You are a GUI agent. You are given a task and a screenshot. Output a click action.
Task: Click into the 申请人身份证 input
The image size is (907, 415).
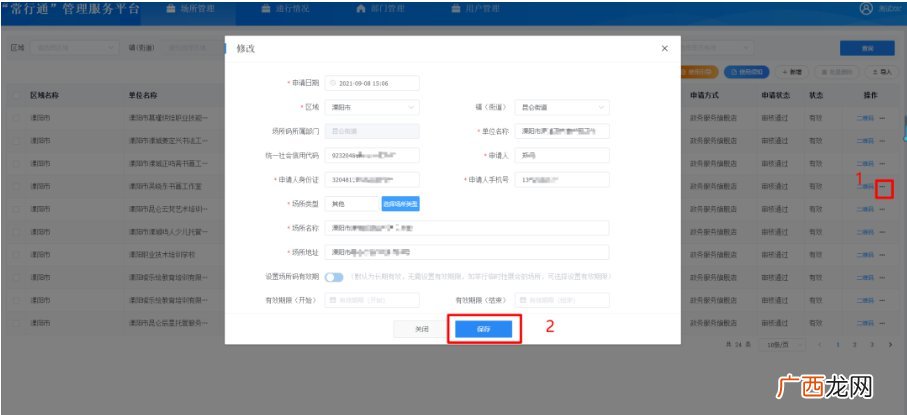click(x=372, y=180)
